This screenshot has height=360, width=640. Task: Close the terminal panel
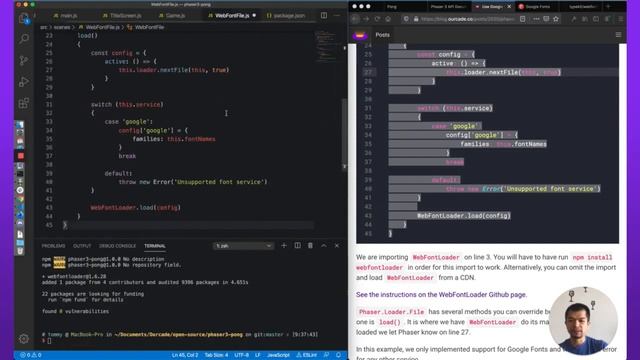(x=337, y=246)
